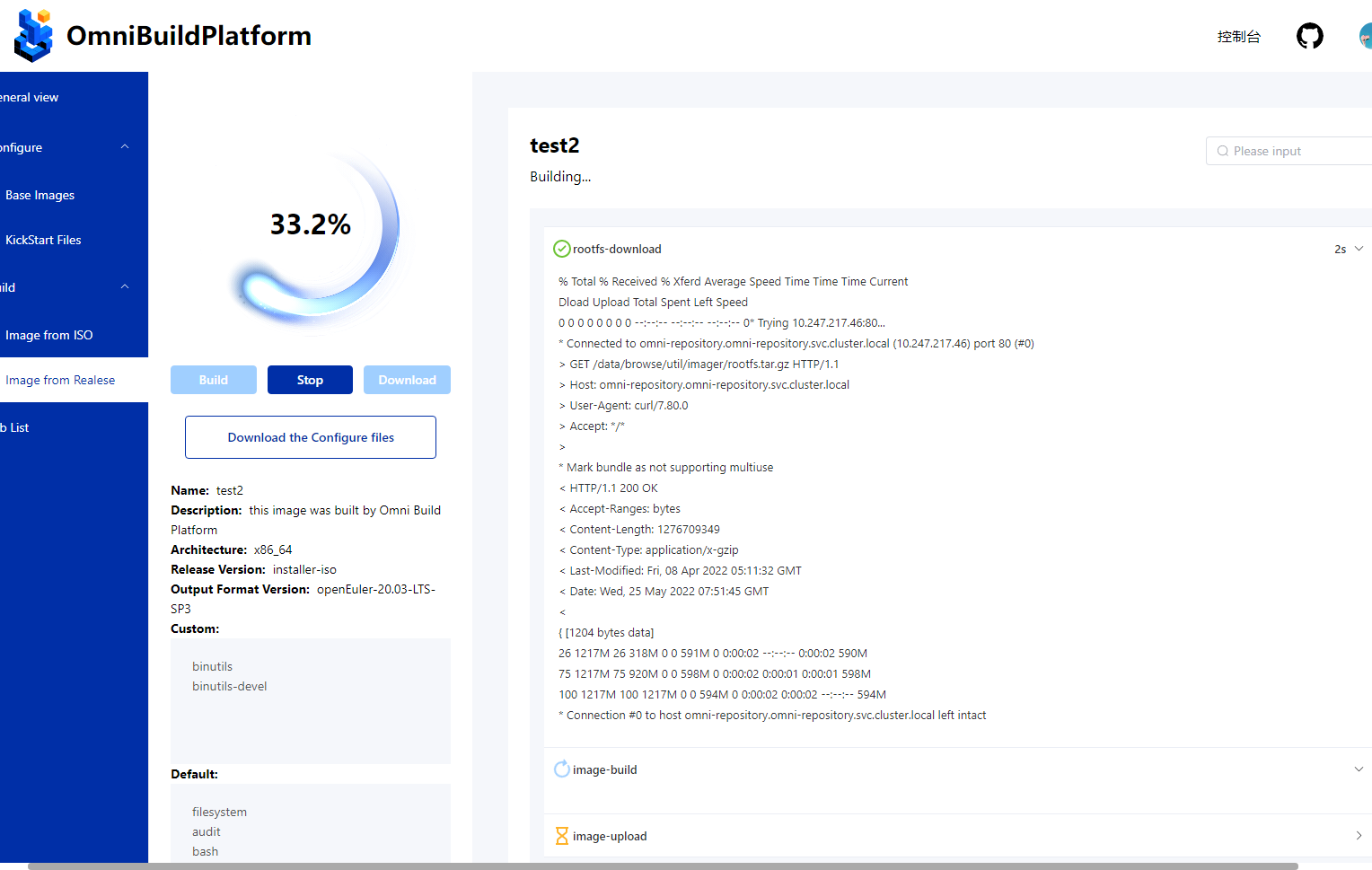Click the test2 job heading
Image resolution: width=1372 pixels, height=870 pixels.
click(x=555, y=145)
